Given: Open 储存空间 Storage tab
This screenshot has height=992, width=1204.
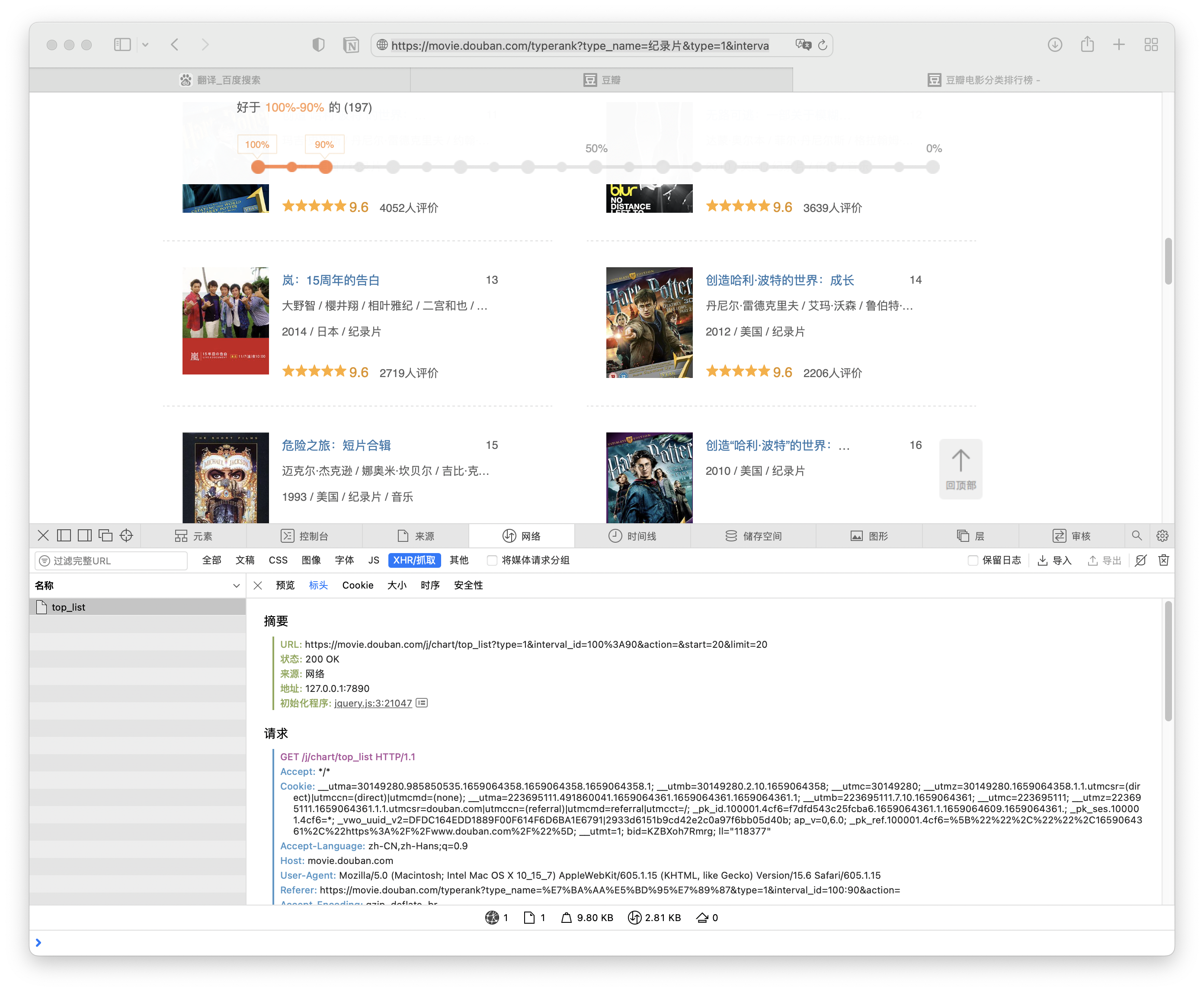Looking at the screenshot, I should tap(753, 536).
